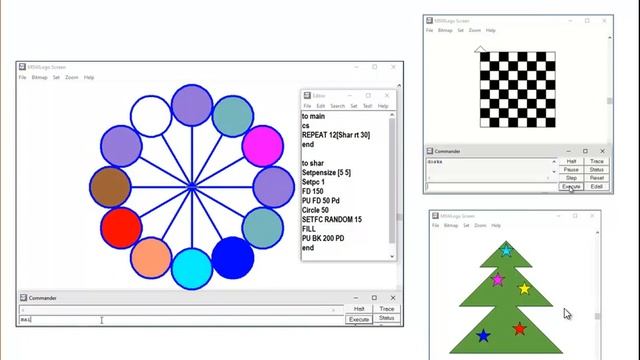Screen dimensions: 640x360
Task: Open the Set menu in the checkerboard window
Action: tap(460, 30)
